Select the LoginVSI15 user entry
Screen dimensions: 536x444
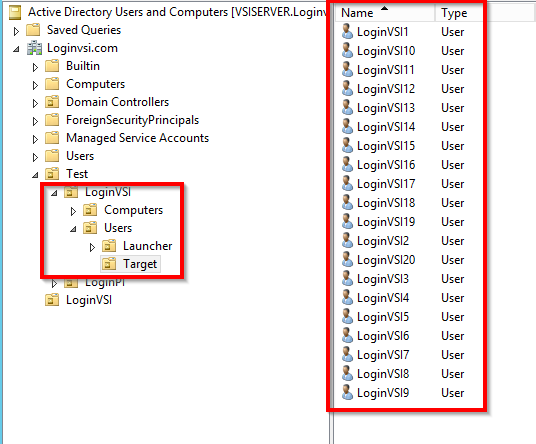(386, 146)
